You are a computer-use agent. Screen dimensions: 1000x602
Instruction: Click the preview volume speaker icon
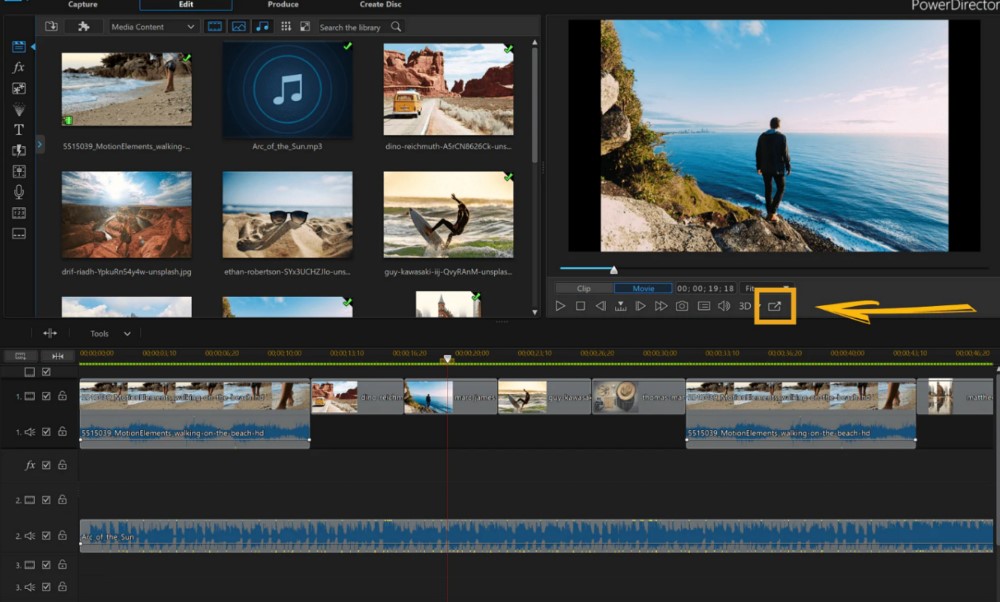click(725, 306)
